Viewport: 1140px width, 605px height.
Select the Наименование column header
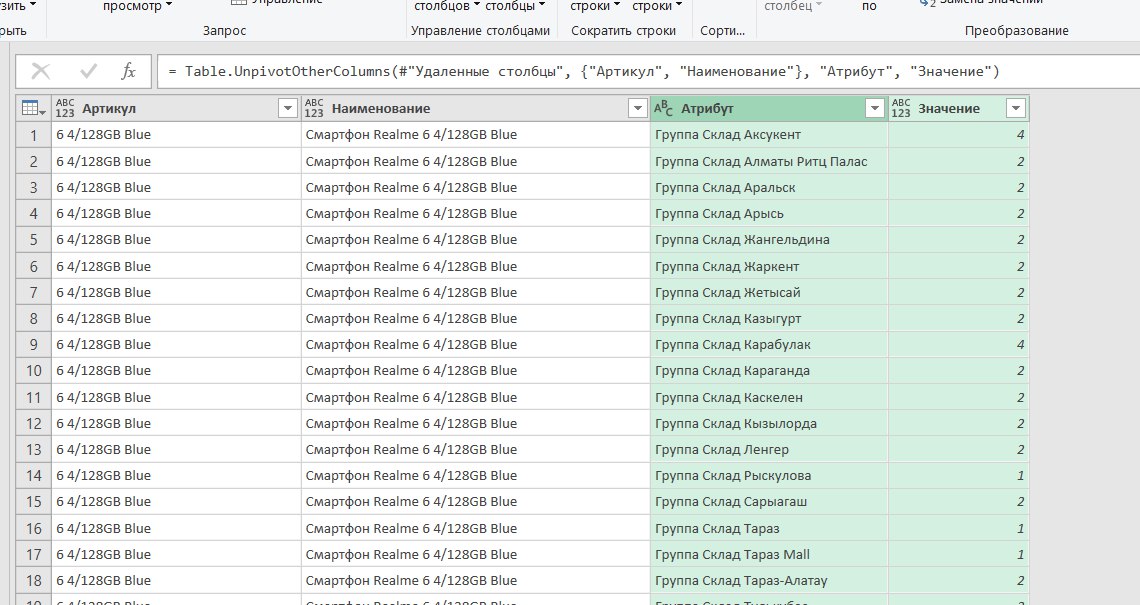click(475, 108)
